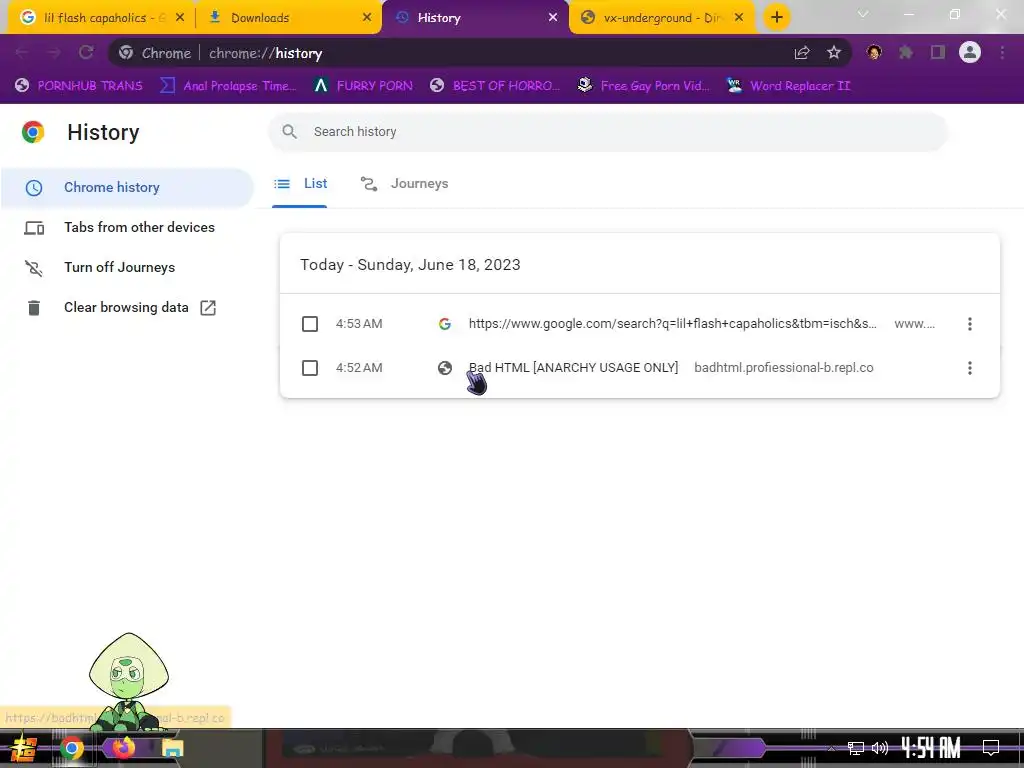Open File Explorer from the taskbar
Viewport: 1024px width, 768px height.
click(172, 748)
